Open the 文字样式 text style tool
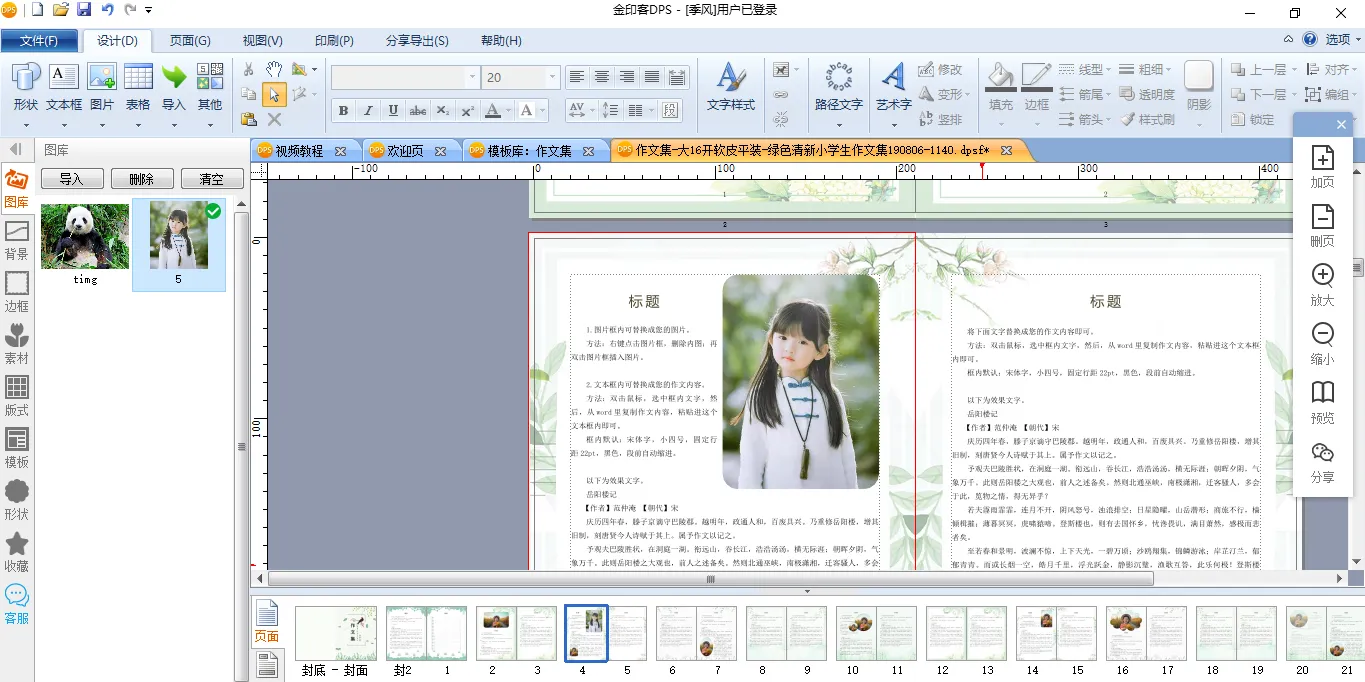 731,87
